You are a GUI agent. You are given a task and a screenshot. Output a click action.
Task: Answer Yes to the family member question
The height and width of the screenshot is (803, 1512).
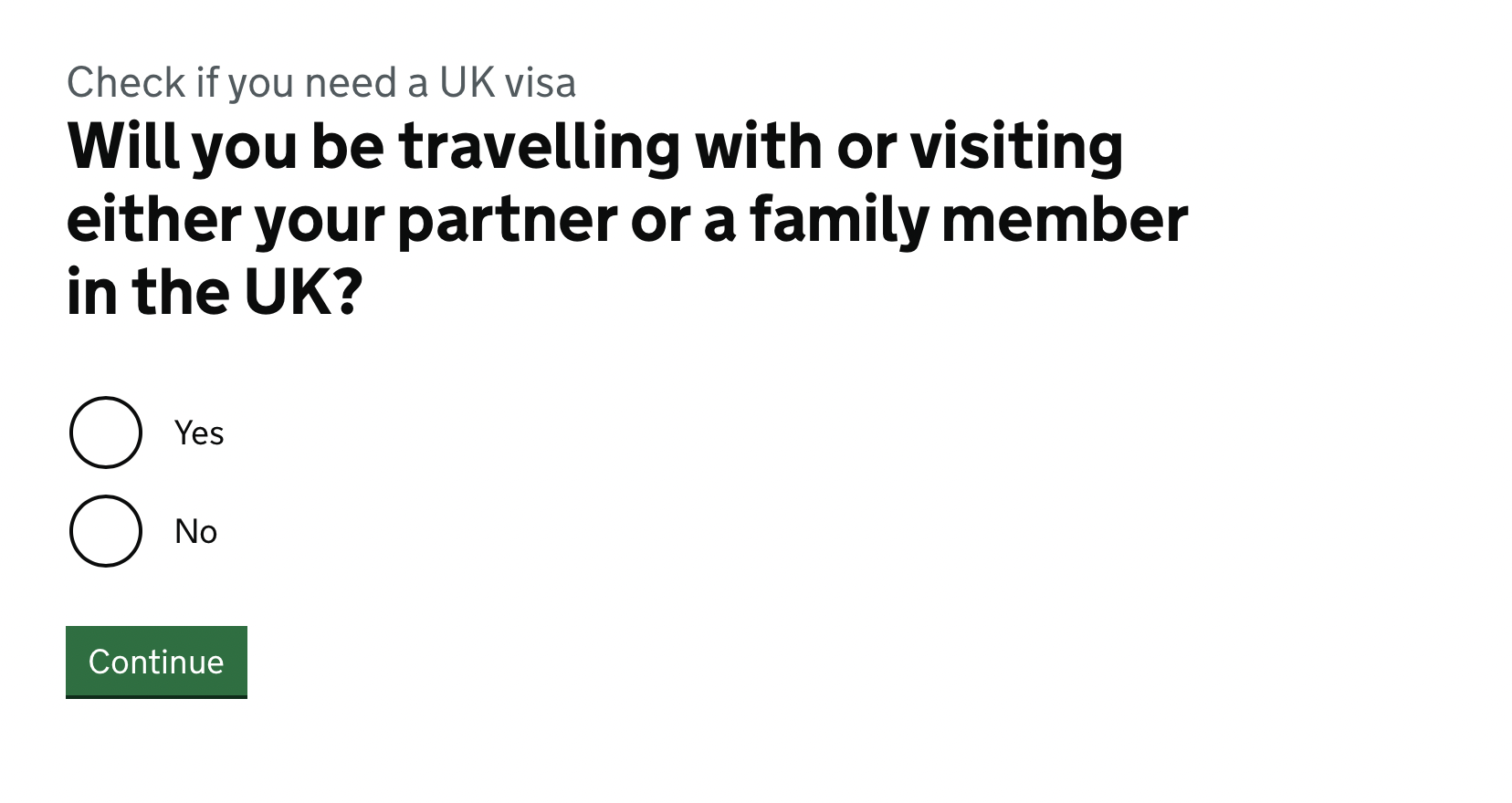tap(106, 433)
